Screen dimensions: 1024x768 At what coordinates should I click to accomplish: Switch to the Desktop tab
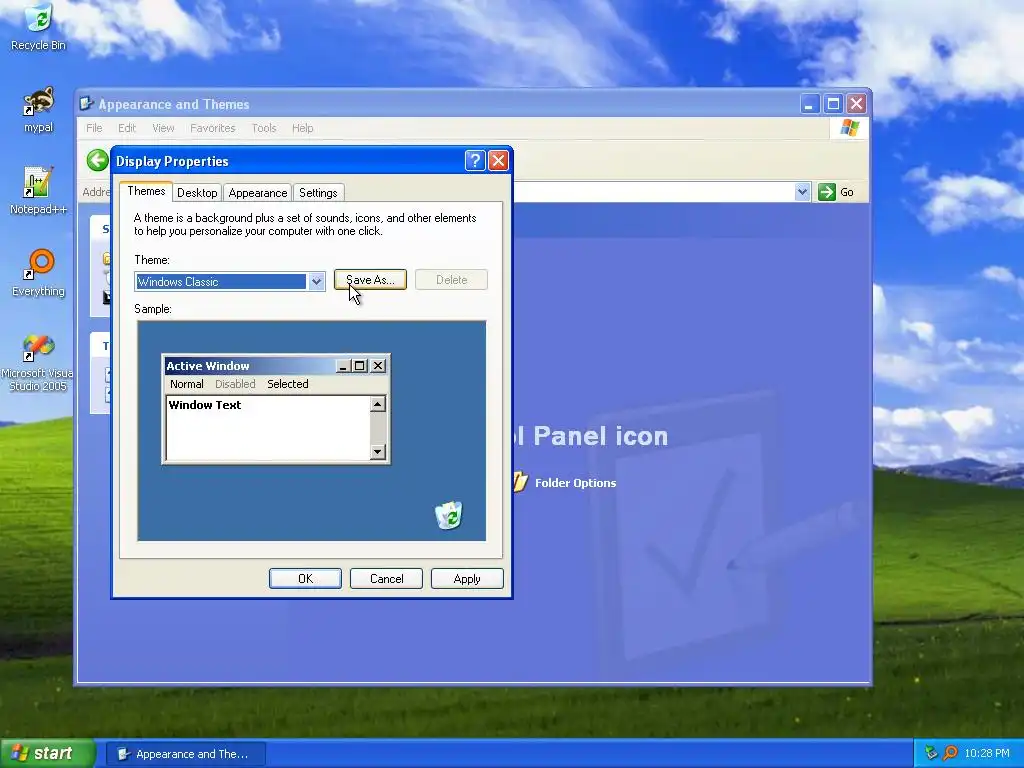coord(197,193)
